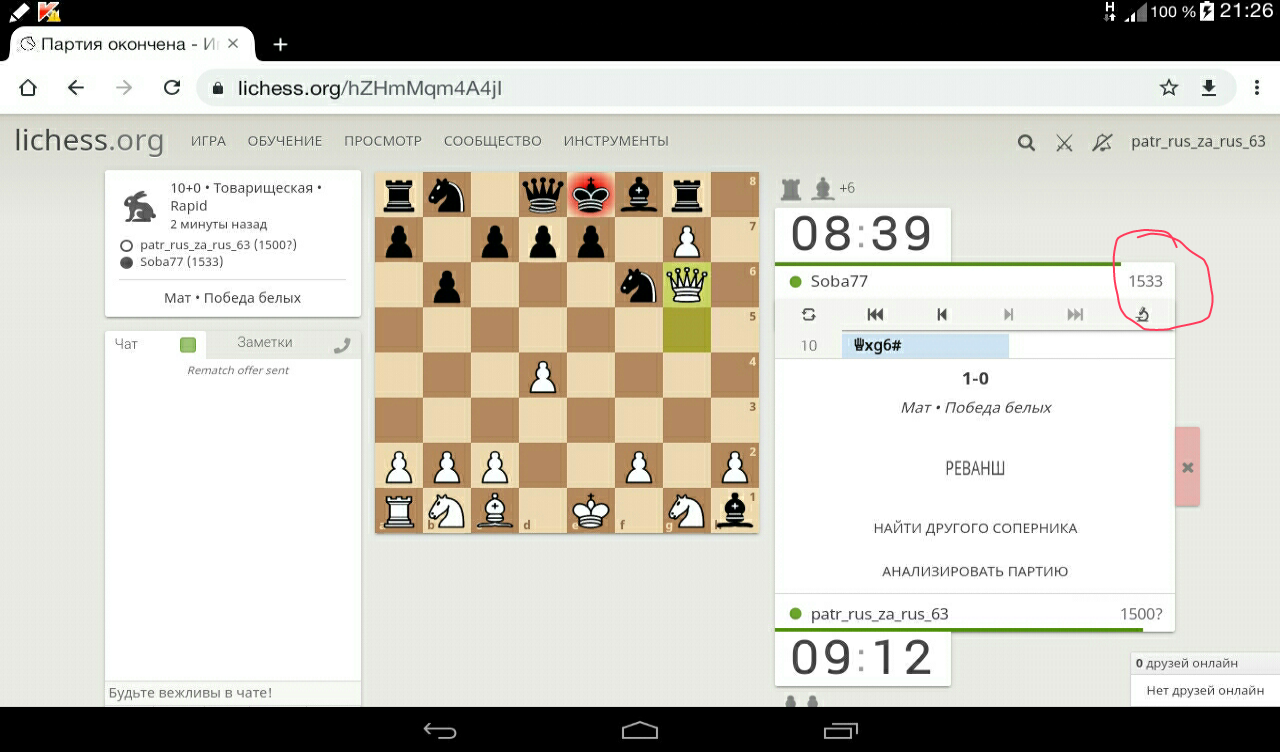This screenshot has width=1280, height=752.
Task: Expand the друзей онлайн friends box
Action: (1205, 663)
